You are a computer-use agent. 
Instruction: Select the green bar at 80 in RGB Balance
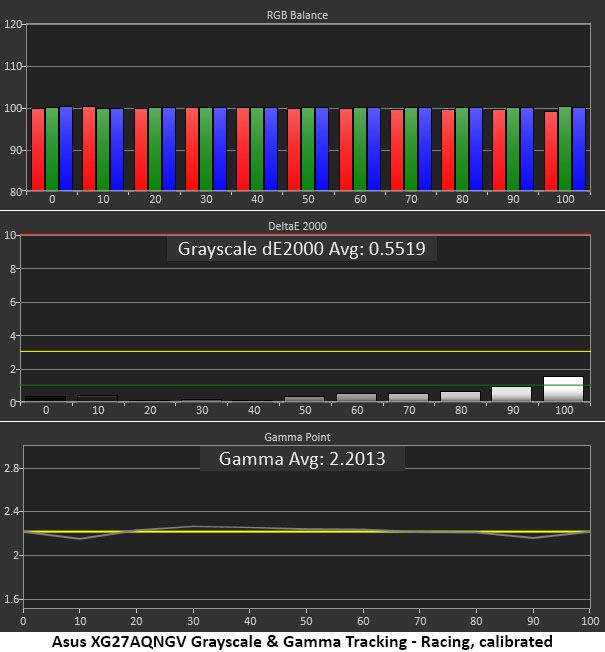tap(462, 149)
